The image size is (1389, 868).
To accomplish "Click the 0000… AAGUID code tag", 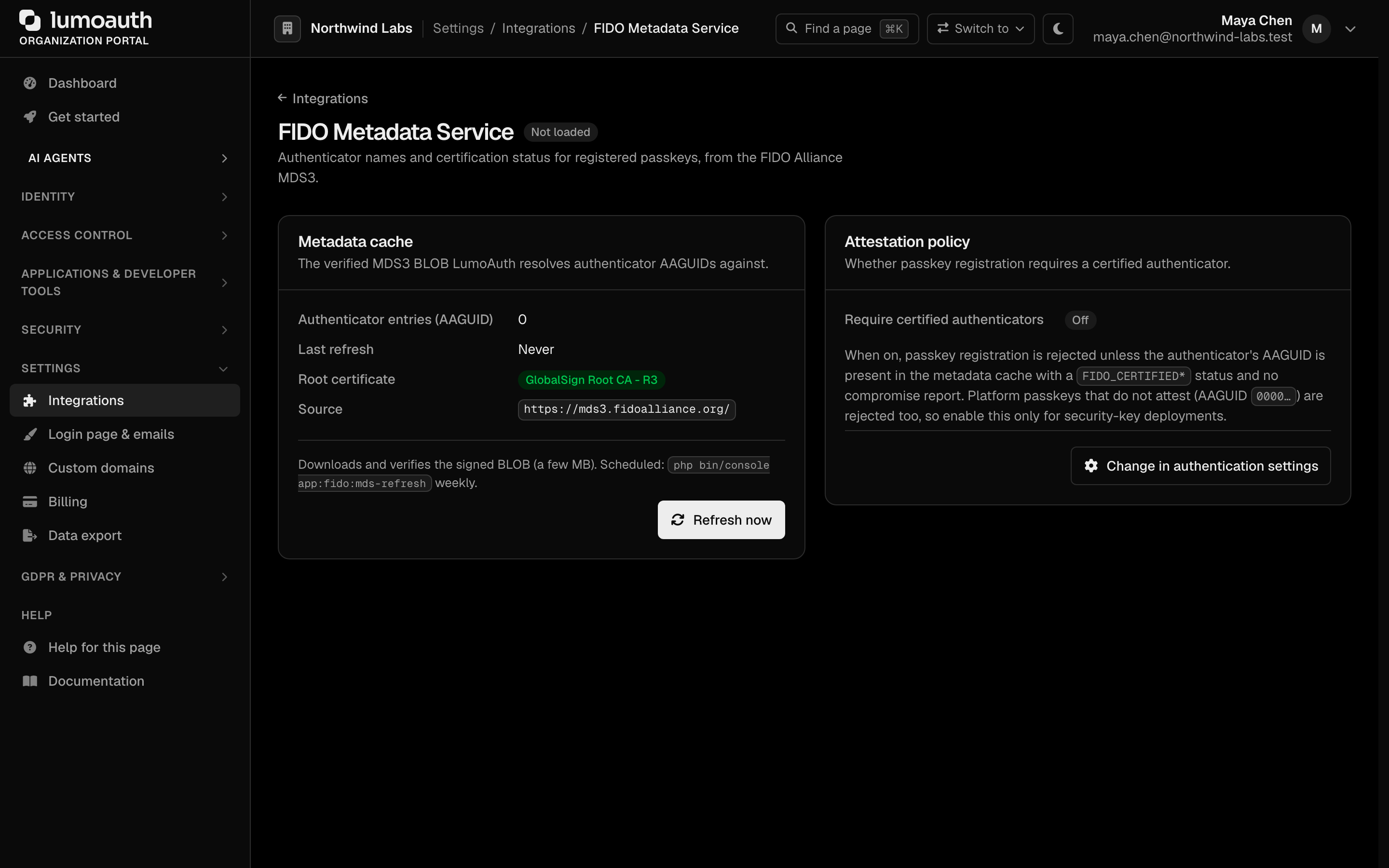I will point(1273,397).
